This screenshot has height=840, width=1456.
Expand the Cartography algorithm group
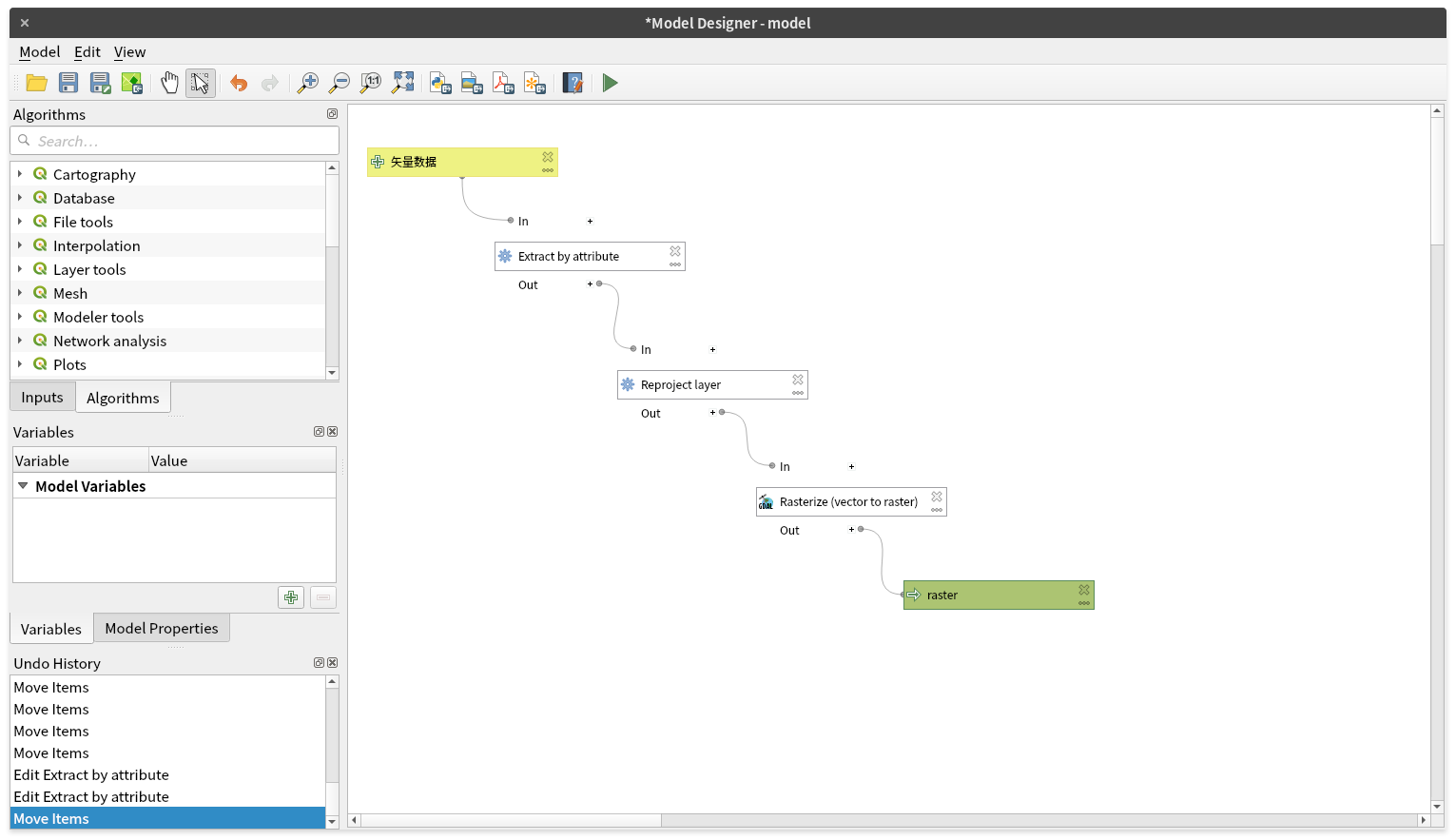click(x=20, y=174)
